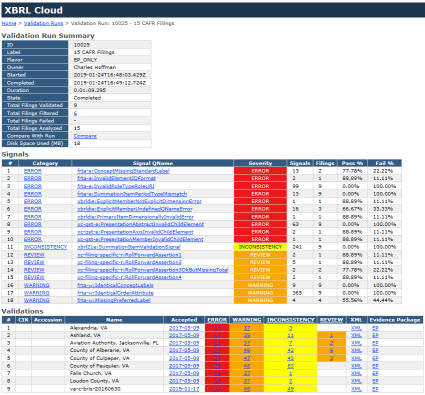Open XML link for Alexandria, VA

pyautogui.click(x=356, y=328)
